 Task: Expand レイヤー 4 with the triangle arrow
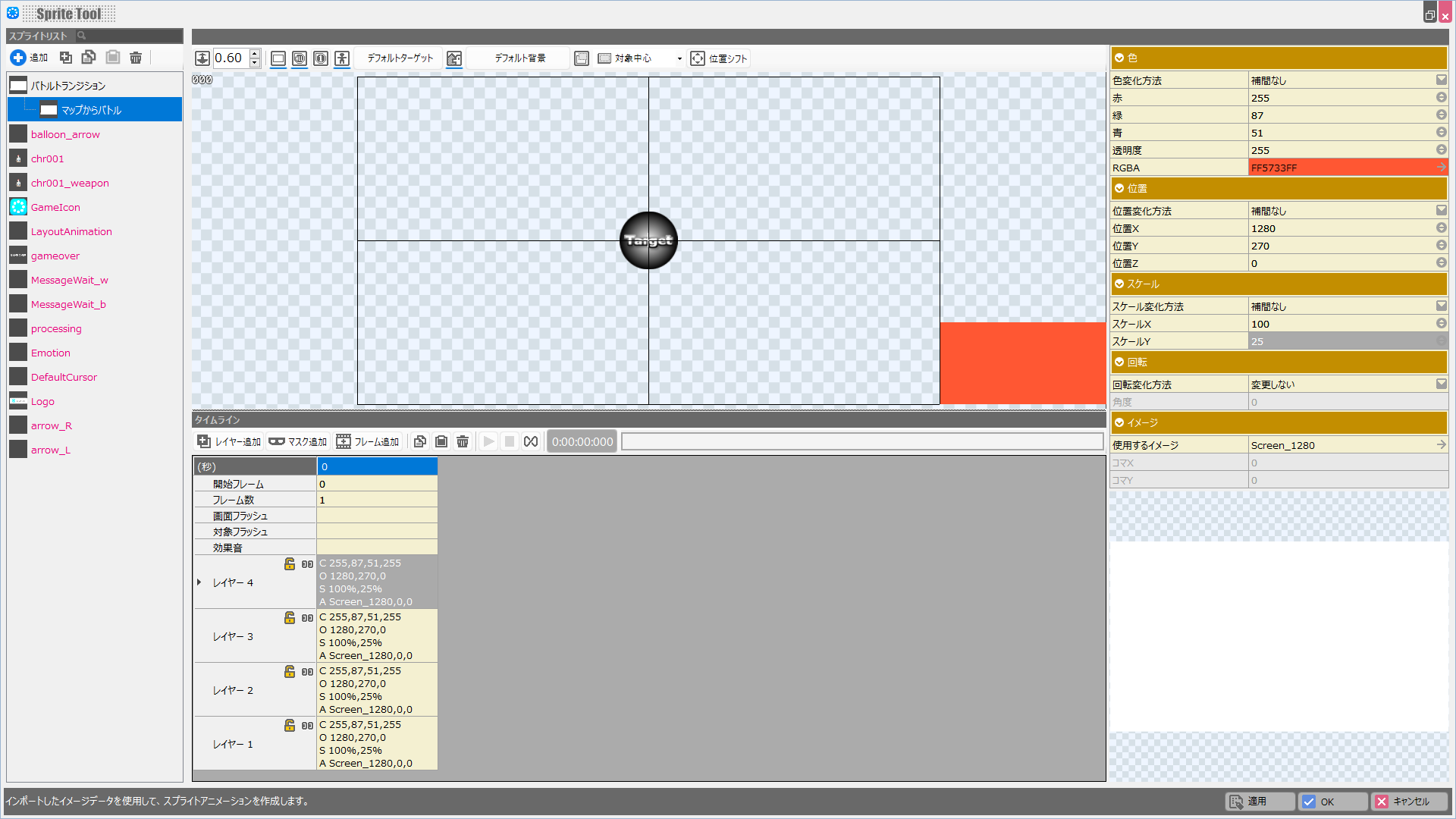199,582
